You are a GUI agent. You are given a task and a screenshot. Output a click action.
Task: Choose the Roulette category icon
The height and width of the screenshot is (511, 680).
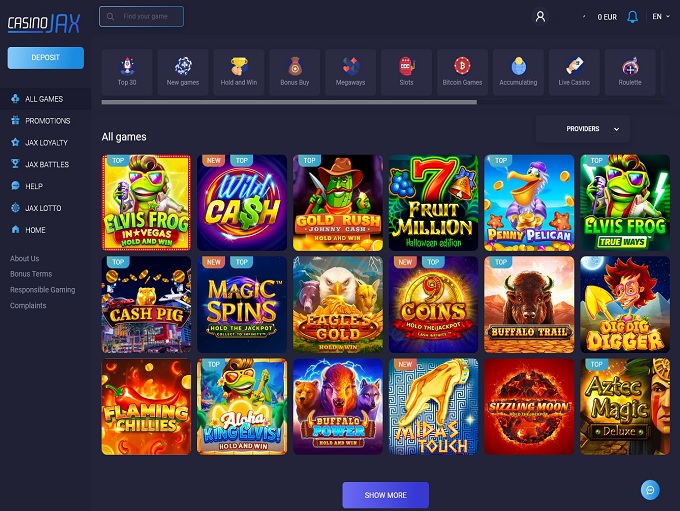pyautogui.click(x=630, y=72)
